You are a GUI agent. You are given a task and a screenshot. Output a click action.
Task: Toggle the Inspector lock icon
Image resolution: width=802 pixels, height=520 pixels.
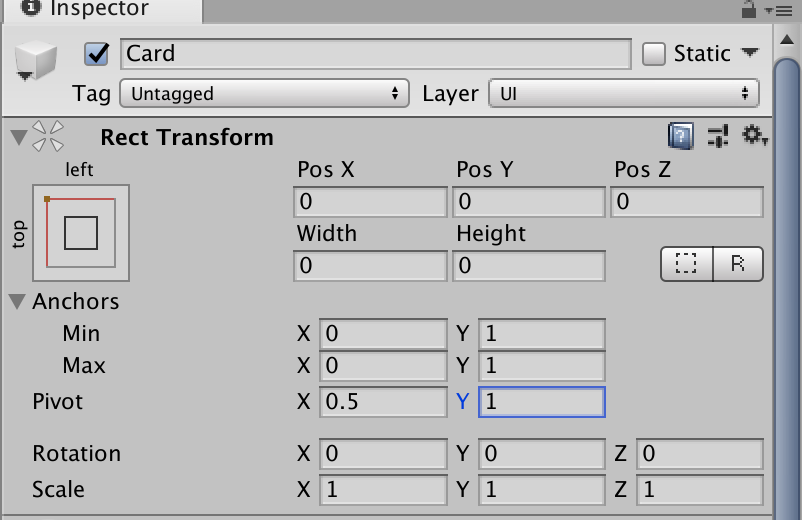pos(749,9)
